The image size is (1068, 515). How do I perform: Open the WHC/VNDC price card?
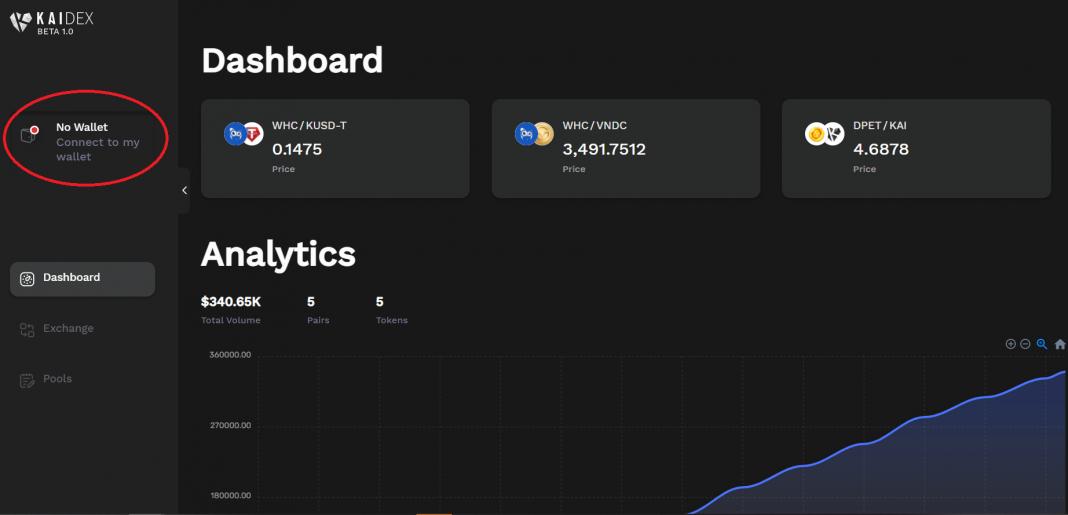[x=625, y=148]
